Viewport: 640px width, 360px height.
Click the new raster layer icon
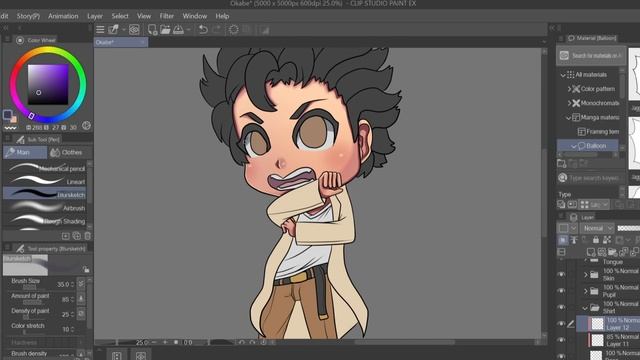click(591, 252)
